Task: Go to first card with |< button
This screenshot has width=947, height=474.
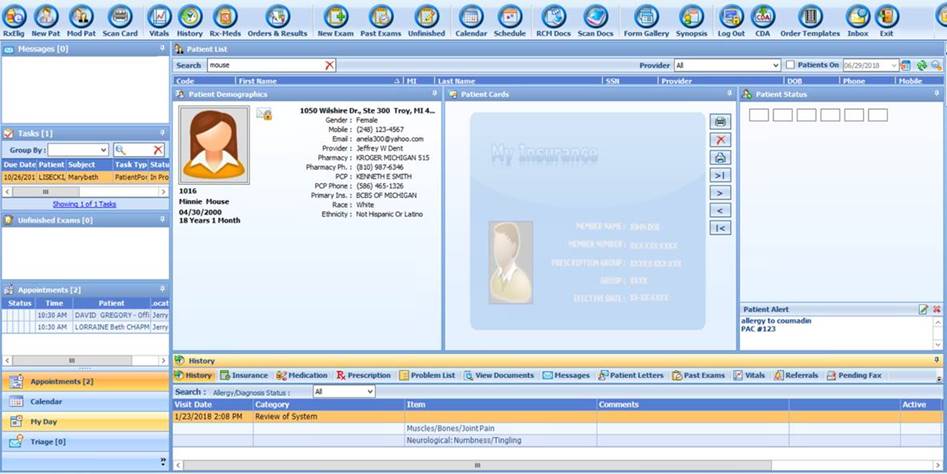Action: (720, 228)
